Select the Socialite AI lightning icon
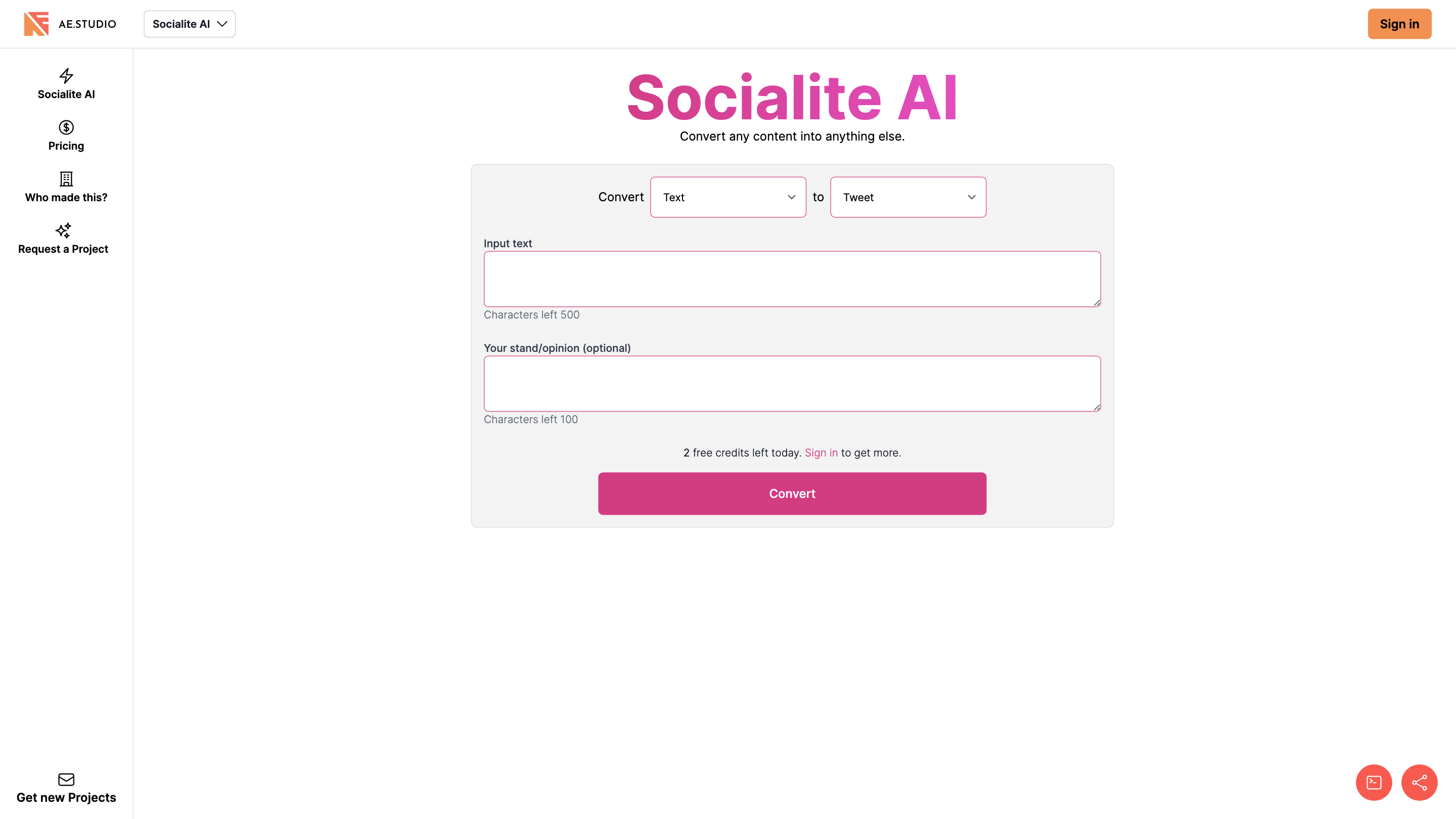 pyautogui.click(x=66, y=76)
